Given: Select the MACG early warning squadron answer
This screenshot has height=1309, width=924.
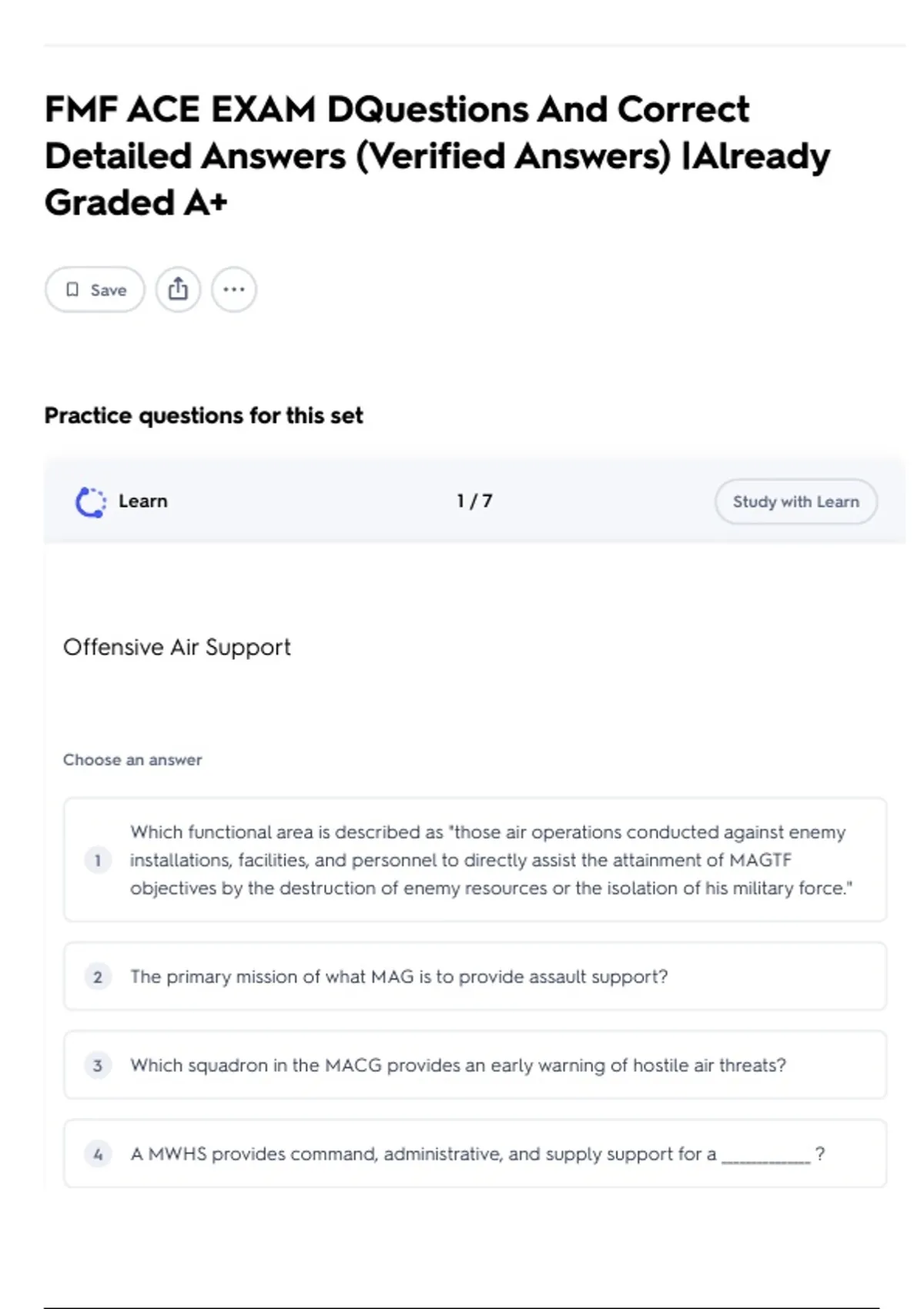Looking at the screenshot, I should tap(458, 1066).
